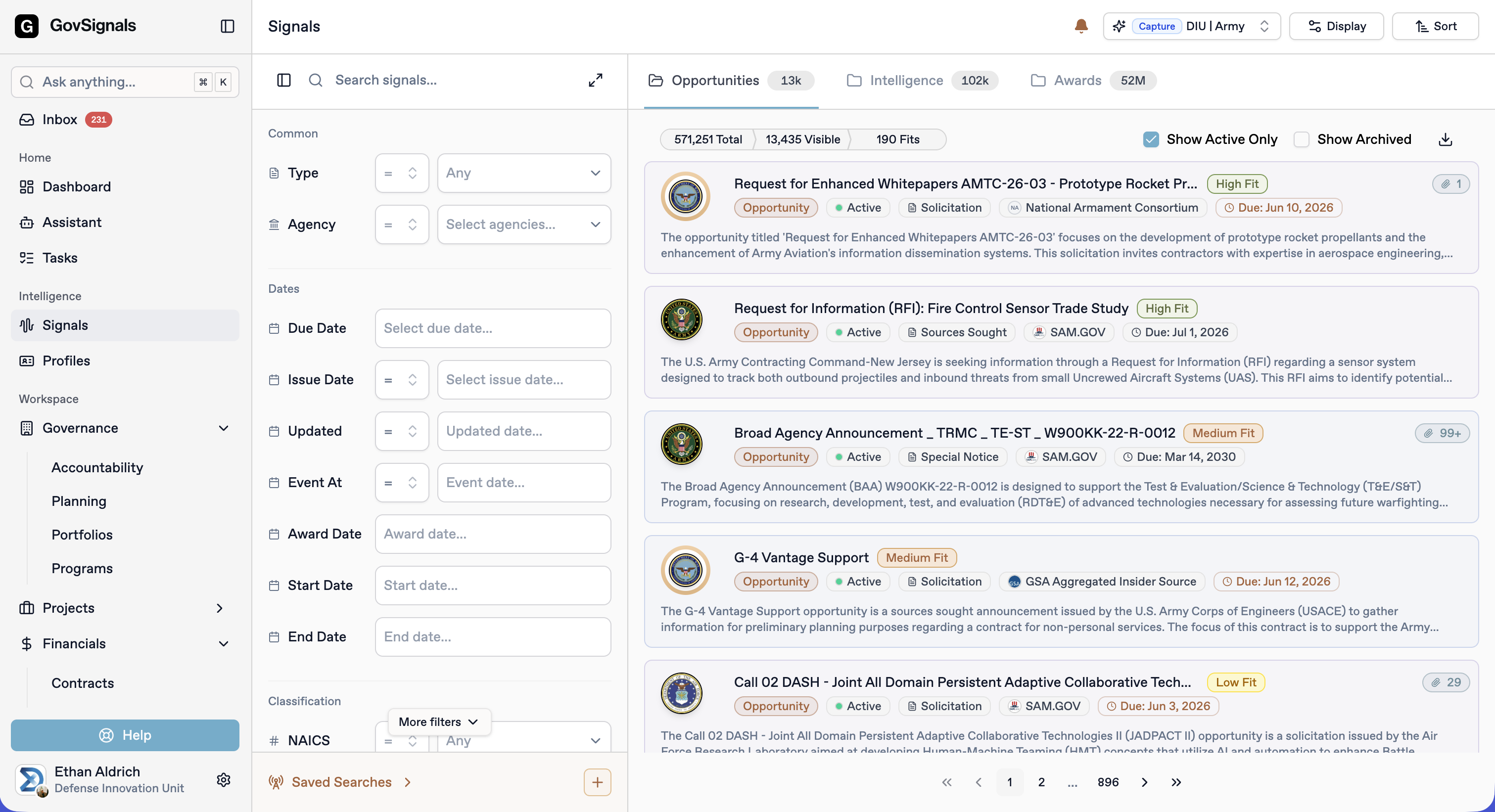Collapse the main sidebar via header panel icon

[228, 26]
